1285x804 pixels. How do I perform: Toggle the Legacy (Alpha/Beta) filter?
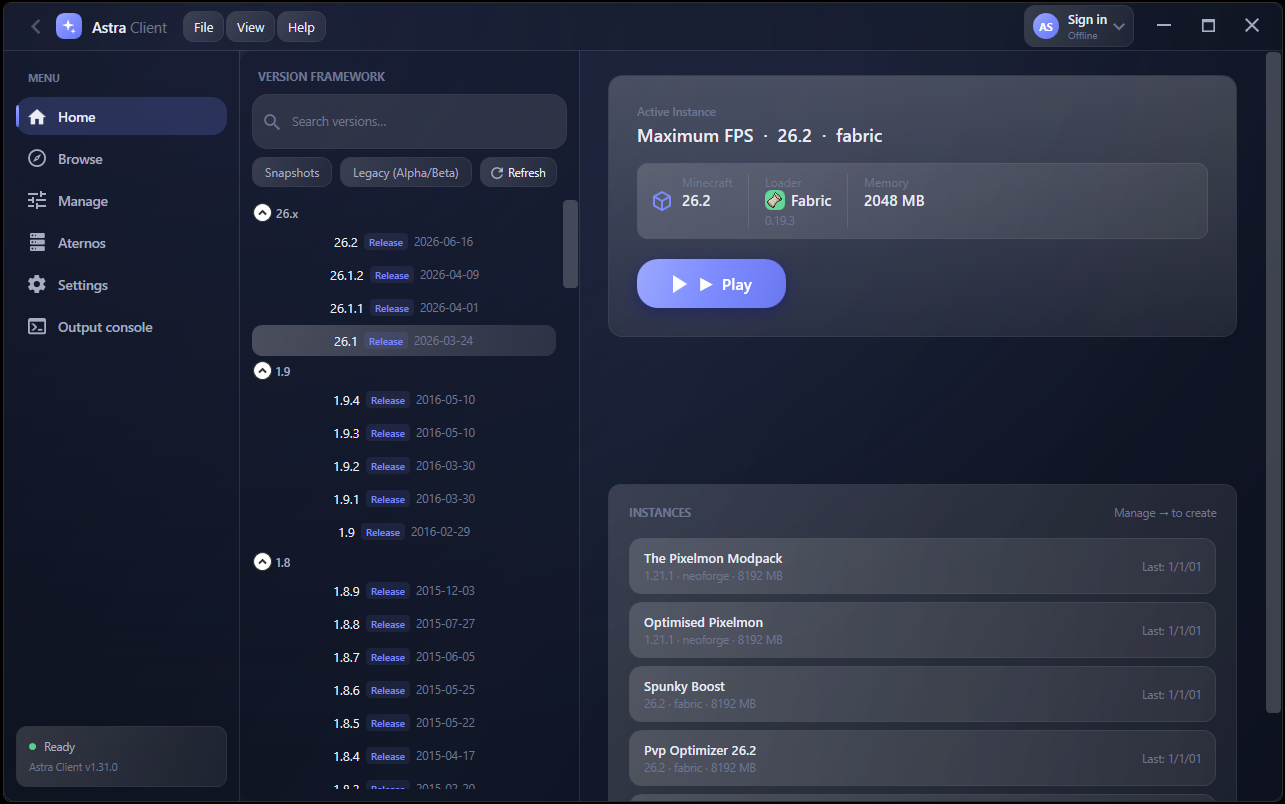406,173
